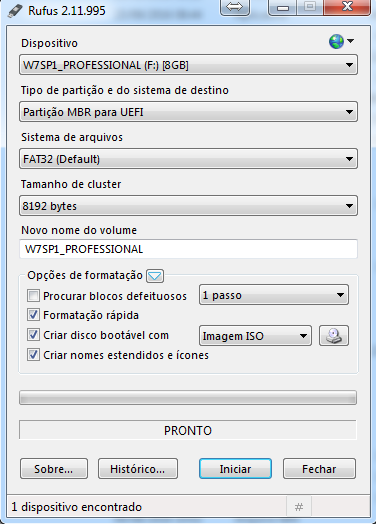
Task: Click the format progress bar
Action: point(188,398)
